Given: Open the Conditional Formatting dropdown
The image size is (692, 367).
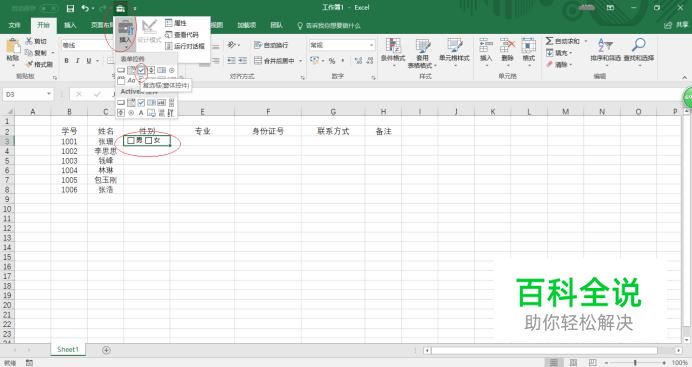Looking at the screenshot, I should [393, 52].
